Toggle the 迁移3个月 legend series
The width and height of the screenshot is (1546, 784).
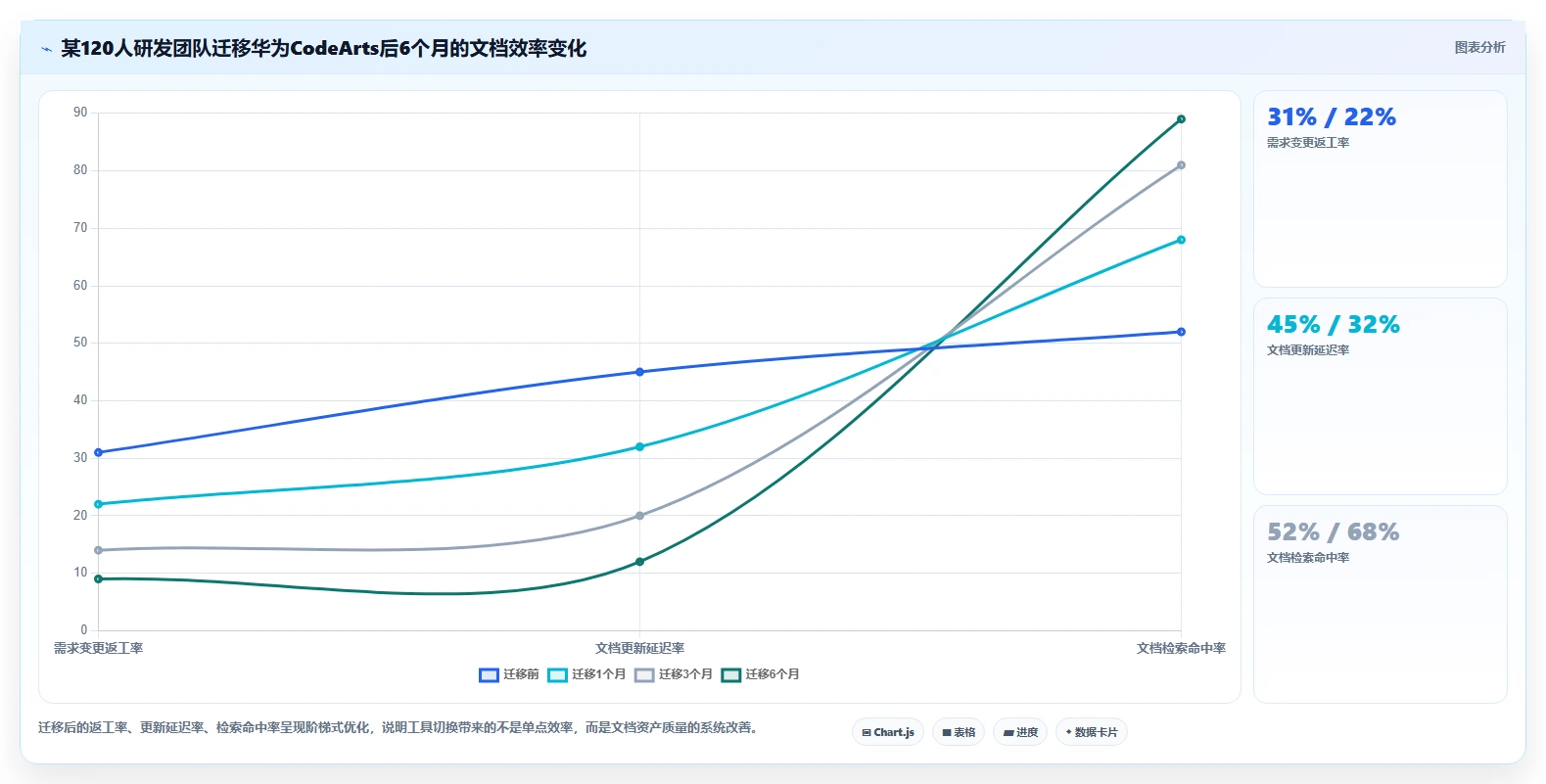(x=674, y=674)
